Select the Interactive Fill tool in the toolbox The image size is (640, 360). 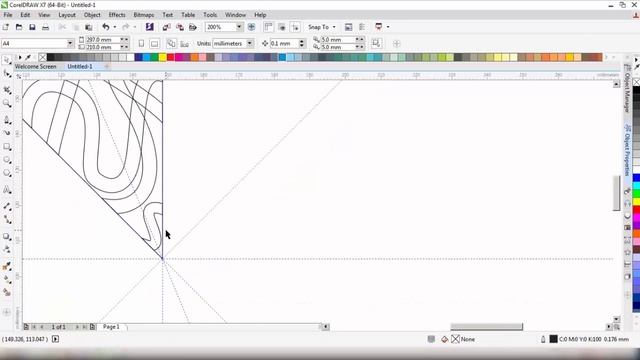pyautogui.click(x=7, y=279)
